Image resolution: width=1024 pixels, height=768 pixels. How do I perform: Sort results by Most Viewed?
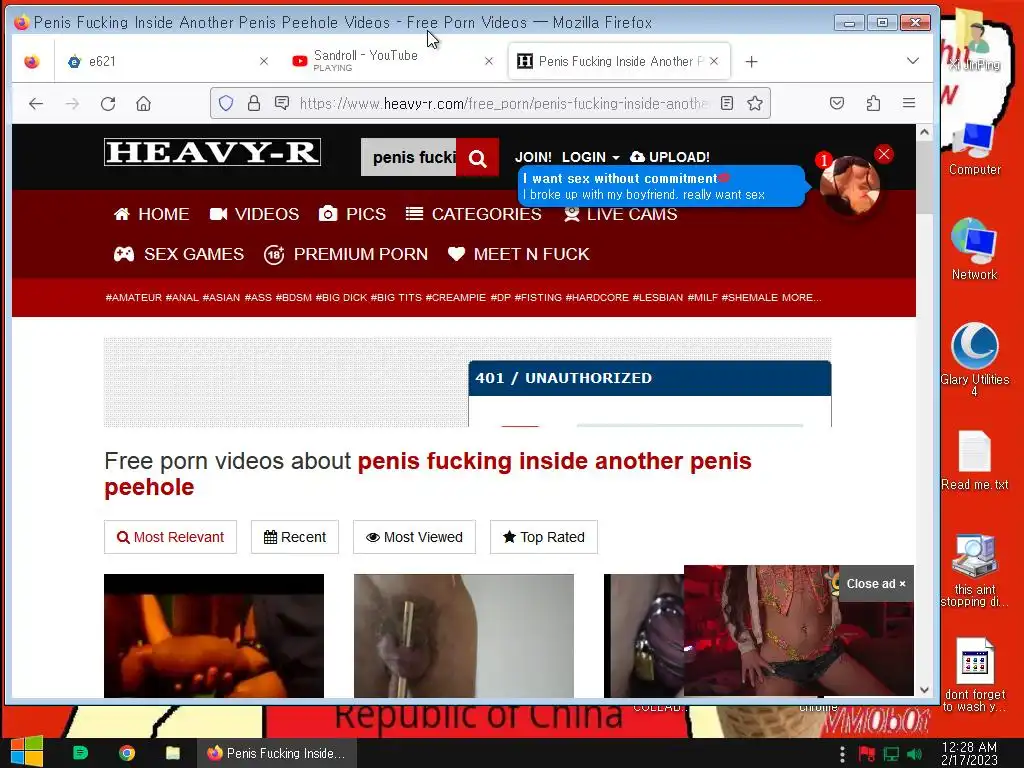point(414,537)
